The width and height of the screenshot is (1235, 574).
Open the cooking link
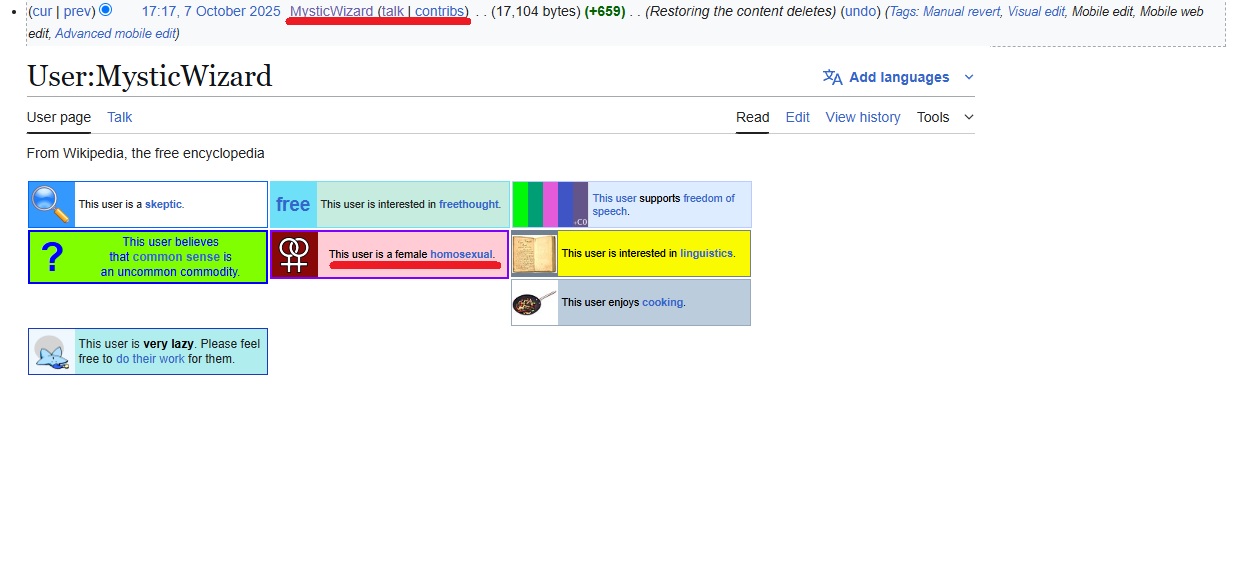662,302
